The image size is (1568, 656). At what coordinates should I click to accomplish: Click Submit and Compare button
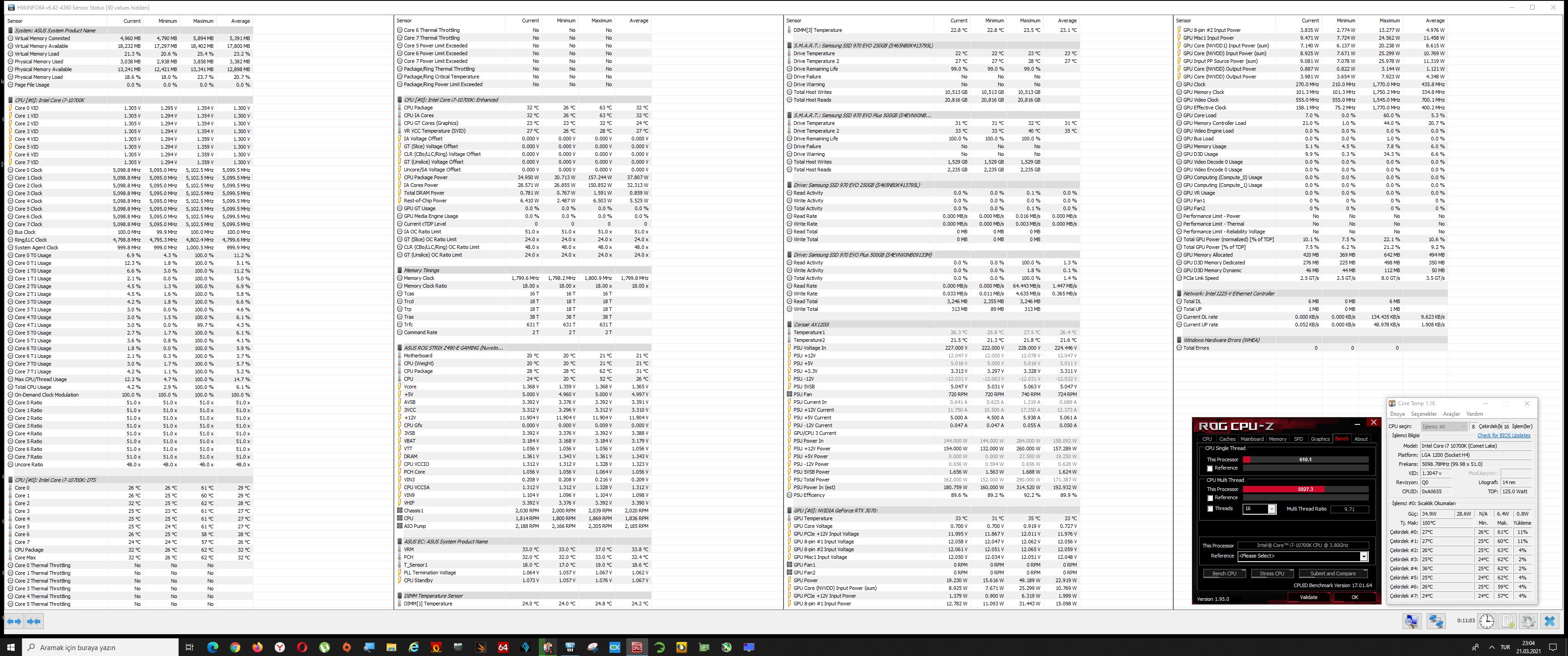pyautogui.click(x=1333, y=573)
